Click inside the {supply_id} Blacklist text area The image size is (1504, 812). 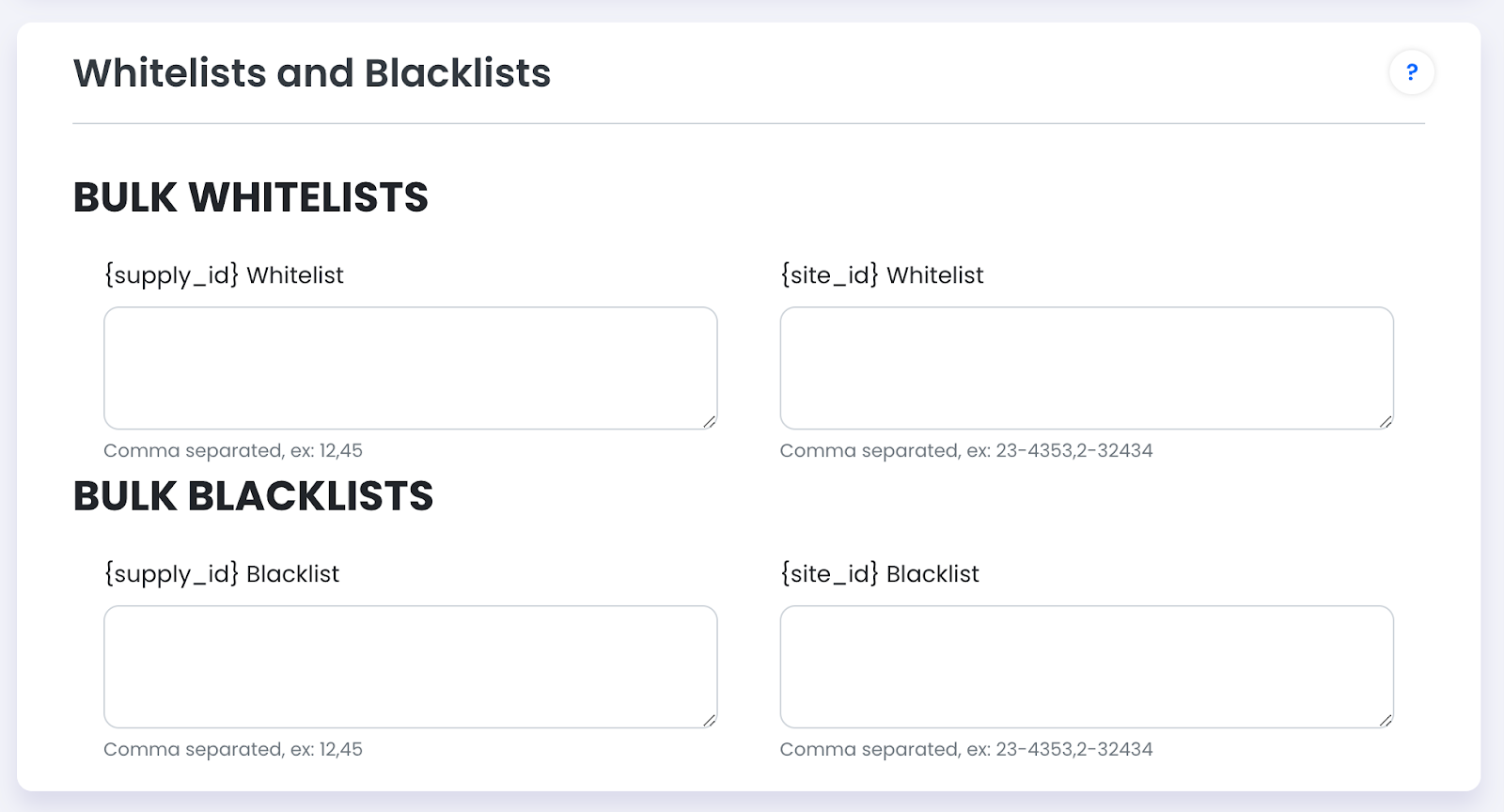tap(410, 666)
